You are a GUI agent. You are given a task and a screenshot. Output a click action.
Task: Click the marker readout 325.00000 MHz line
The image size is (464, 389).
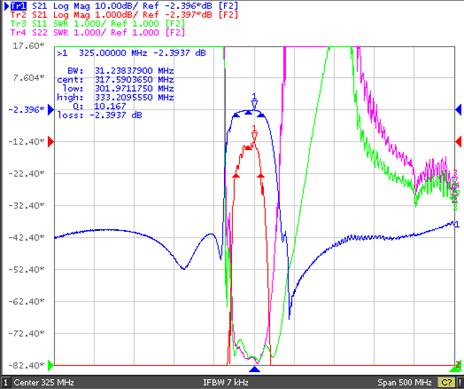click(x=132, y=53)
